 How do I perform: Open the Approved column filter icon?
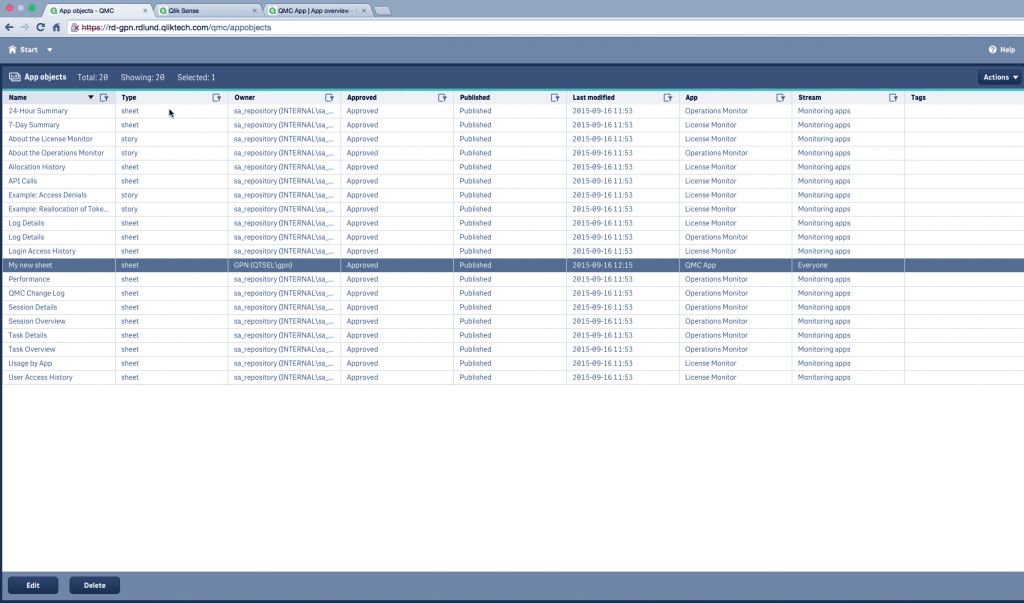442,97
